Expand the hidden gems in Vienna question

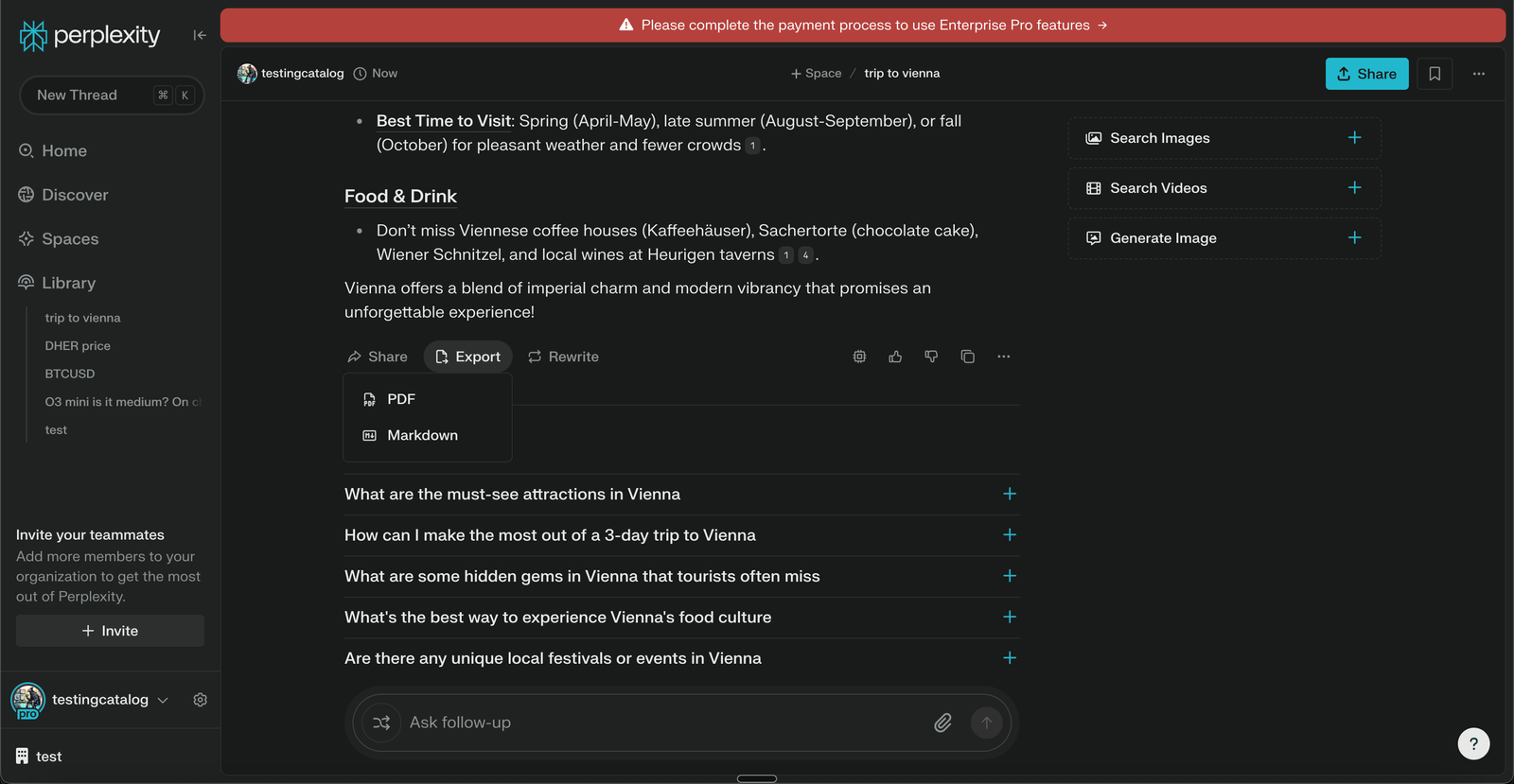click(1009, 576)
